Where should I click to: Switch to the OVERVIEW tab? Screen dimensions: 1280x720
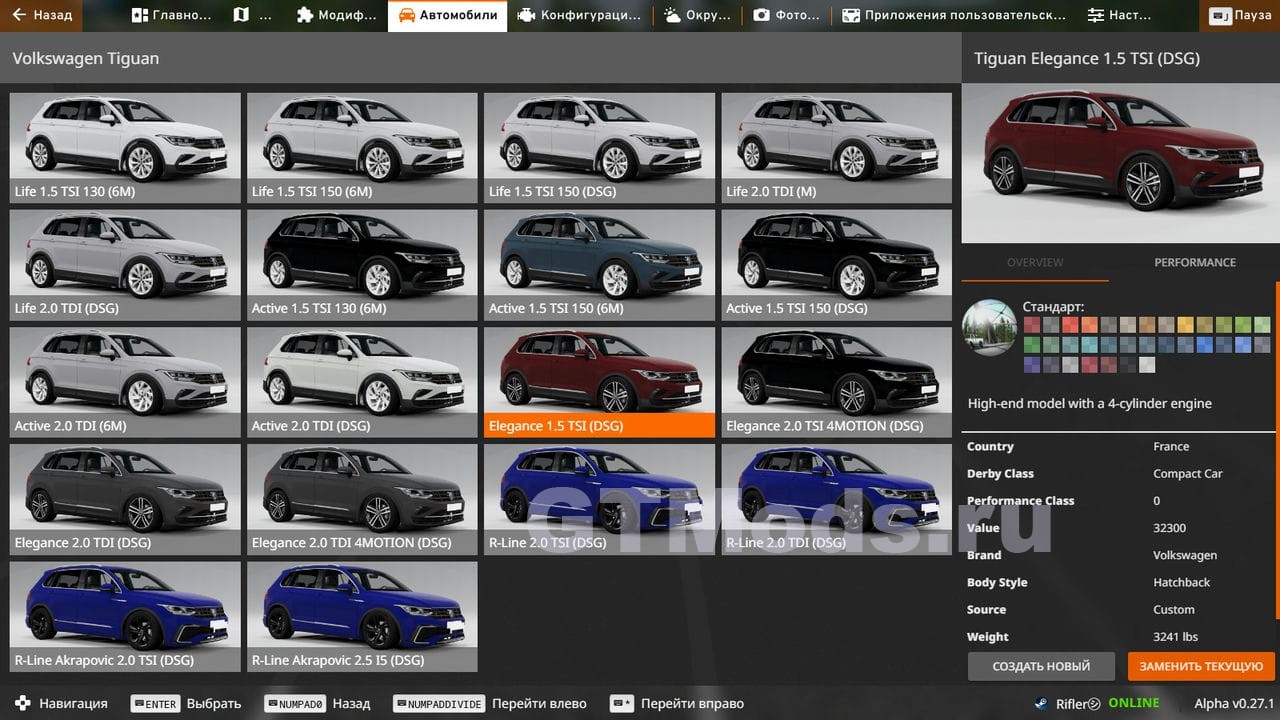point(1035,262)
